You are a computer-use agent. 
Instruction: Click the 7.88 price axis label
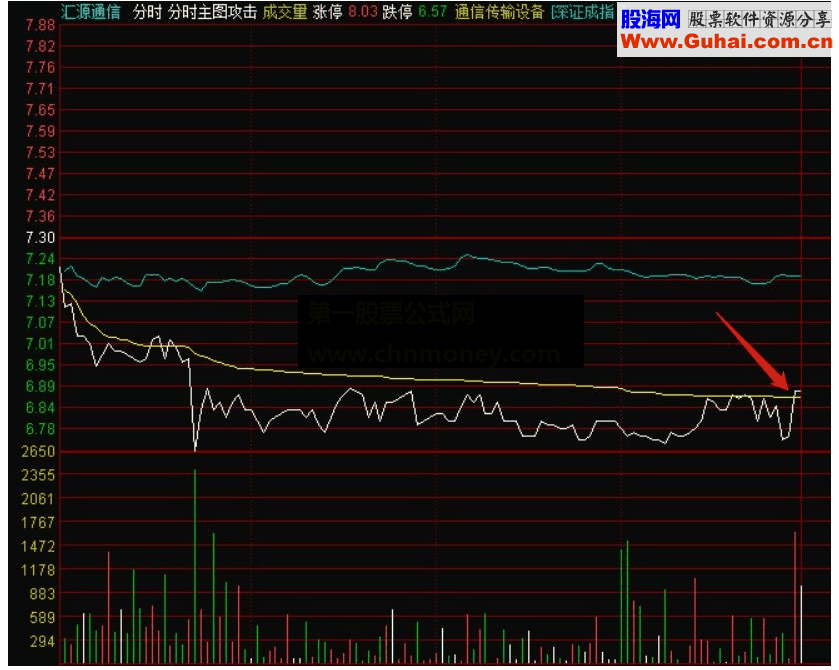point(40,25)
